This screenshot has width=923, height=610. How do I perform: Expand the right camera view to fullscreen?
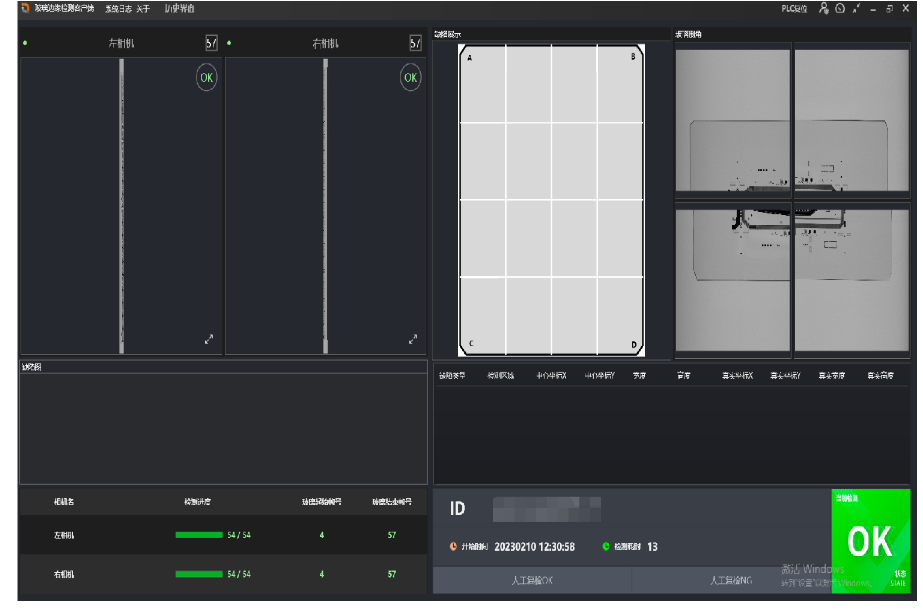pyautogui.click(x=413, y=340)
